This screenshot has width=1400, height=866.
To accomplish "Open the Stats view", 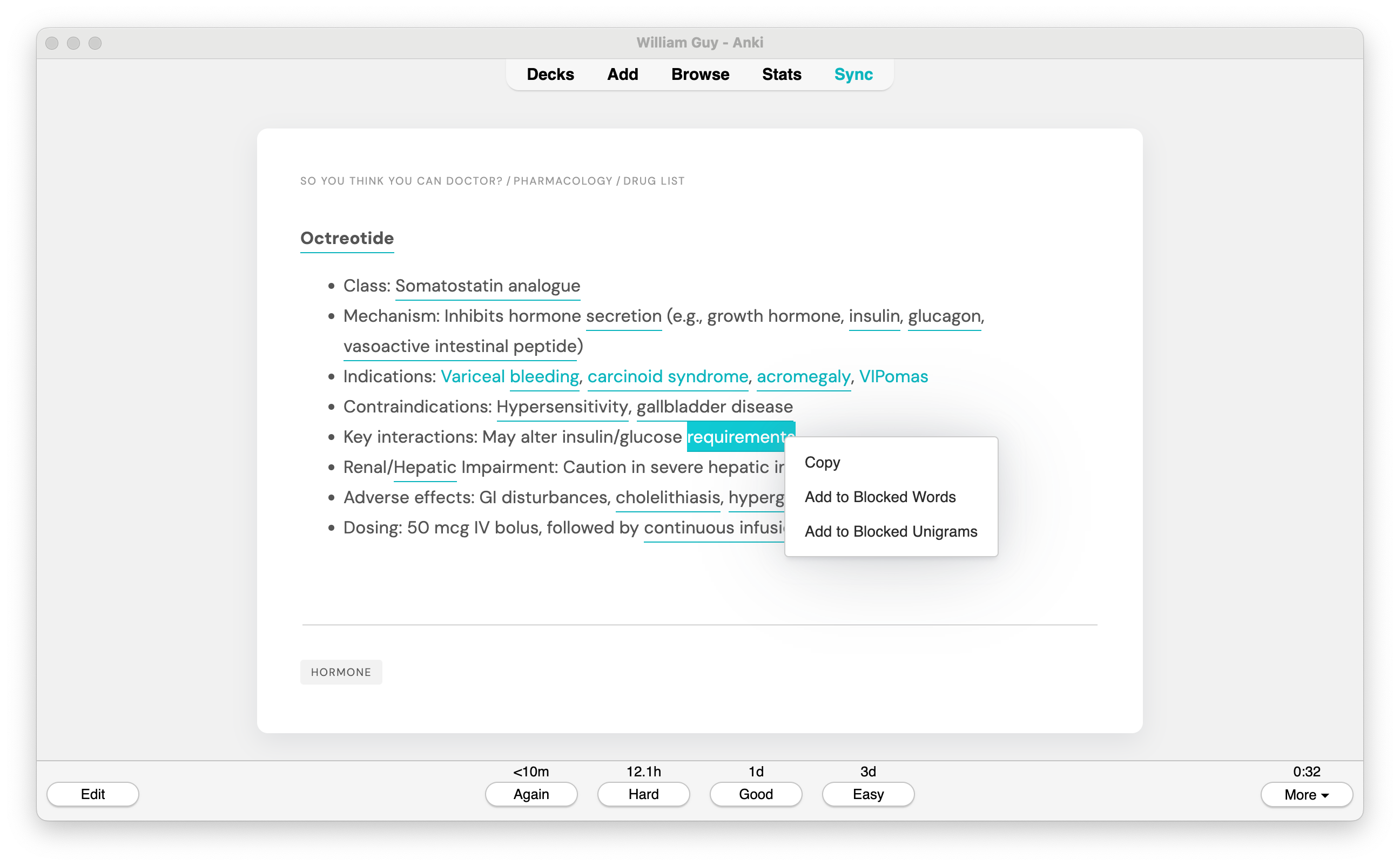I will click(x=781, y=75).
